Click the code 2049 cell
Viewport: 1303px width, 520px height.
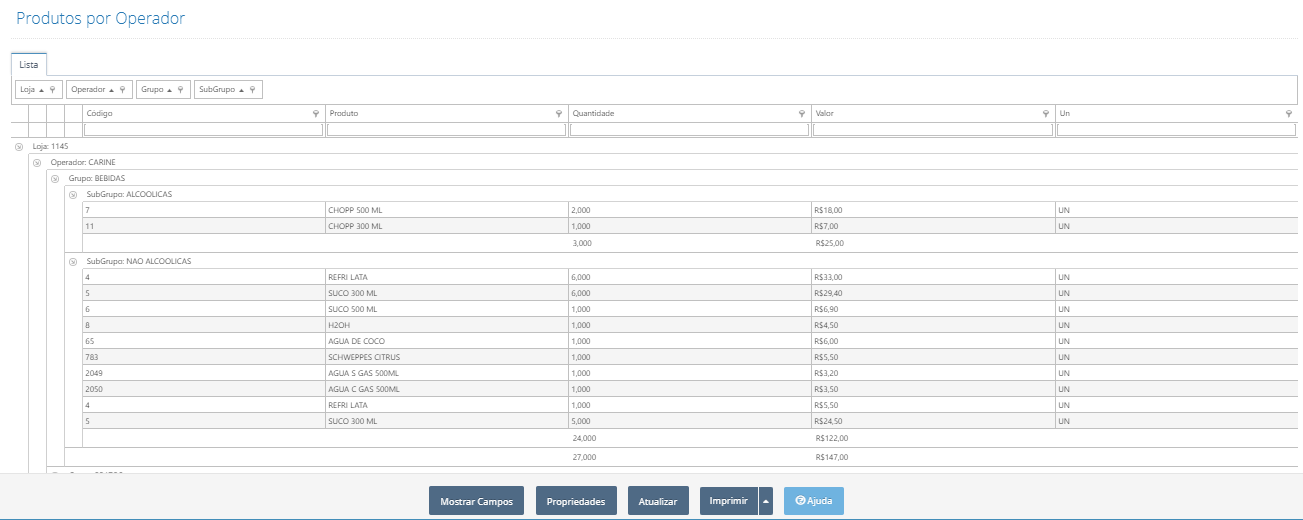pyautogui.click(x=203, y=373)
